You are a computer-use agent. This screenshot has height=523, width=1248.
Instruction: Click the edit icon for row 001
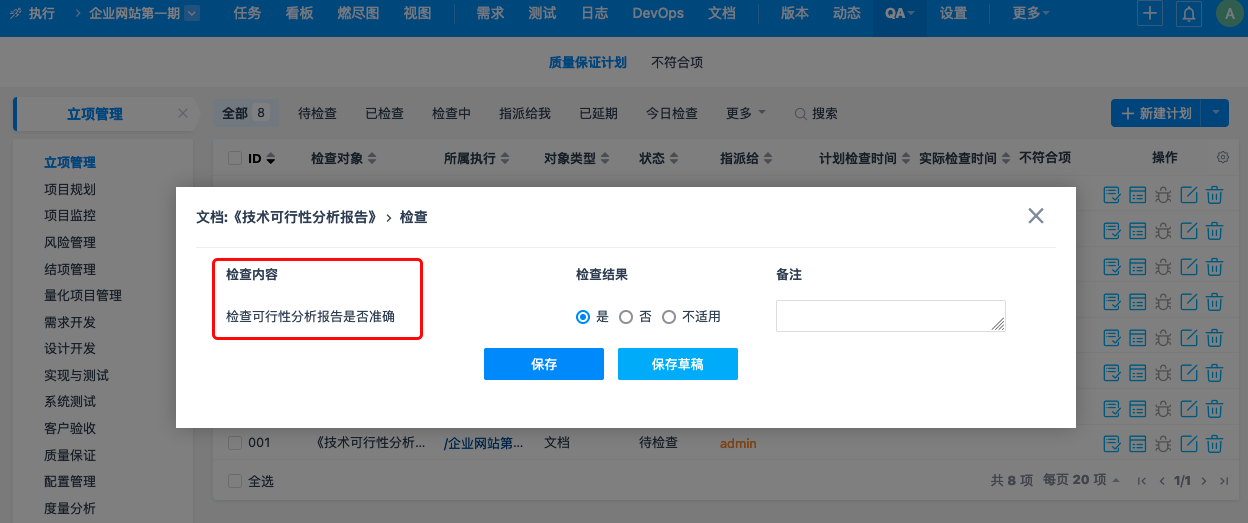(1189, 443)
